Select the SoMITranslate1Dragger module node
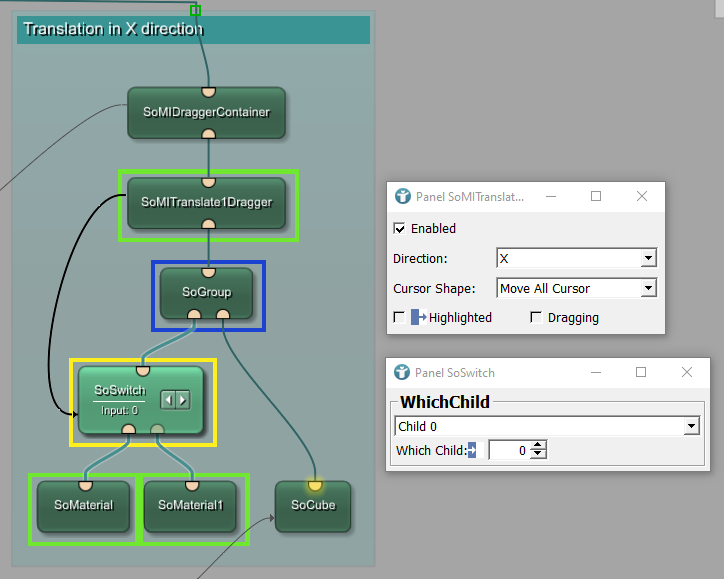This screenshot has width=724, height=579. [x=207, y=203]
